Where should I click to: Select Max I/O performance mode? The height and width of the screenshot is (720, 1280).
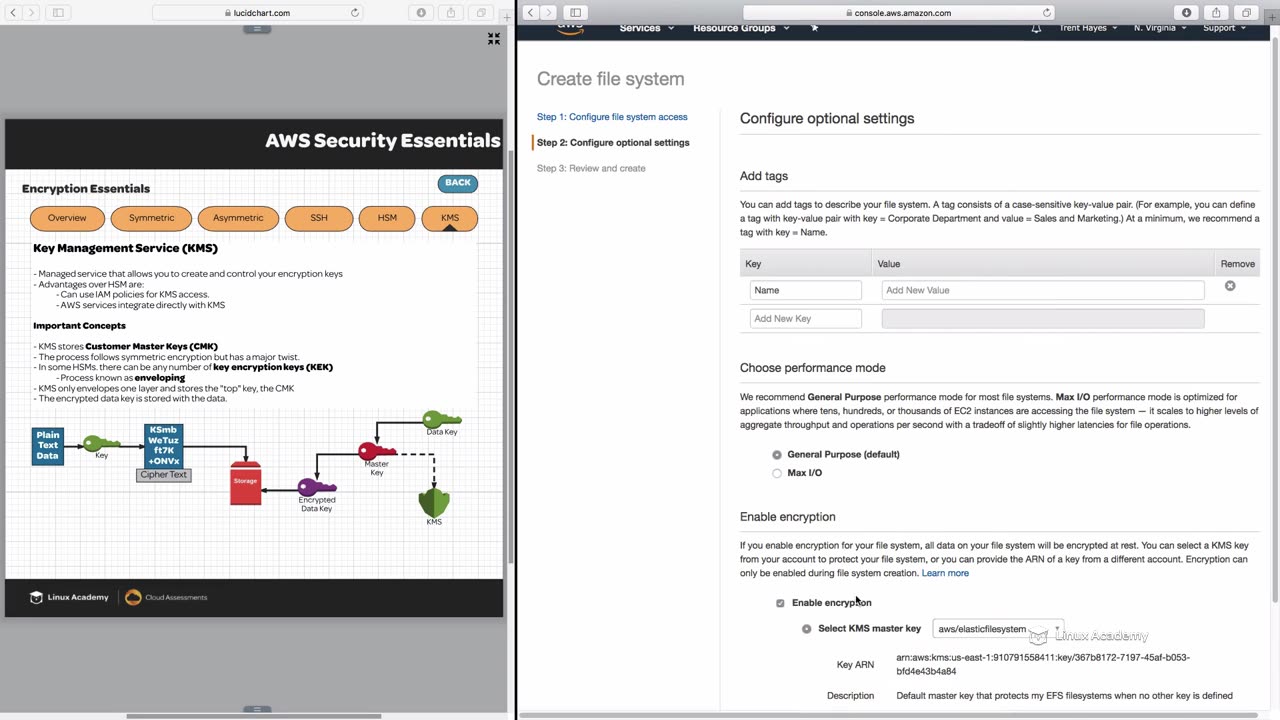[777, 473]
